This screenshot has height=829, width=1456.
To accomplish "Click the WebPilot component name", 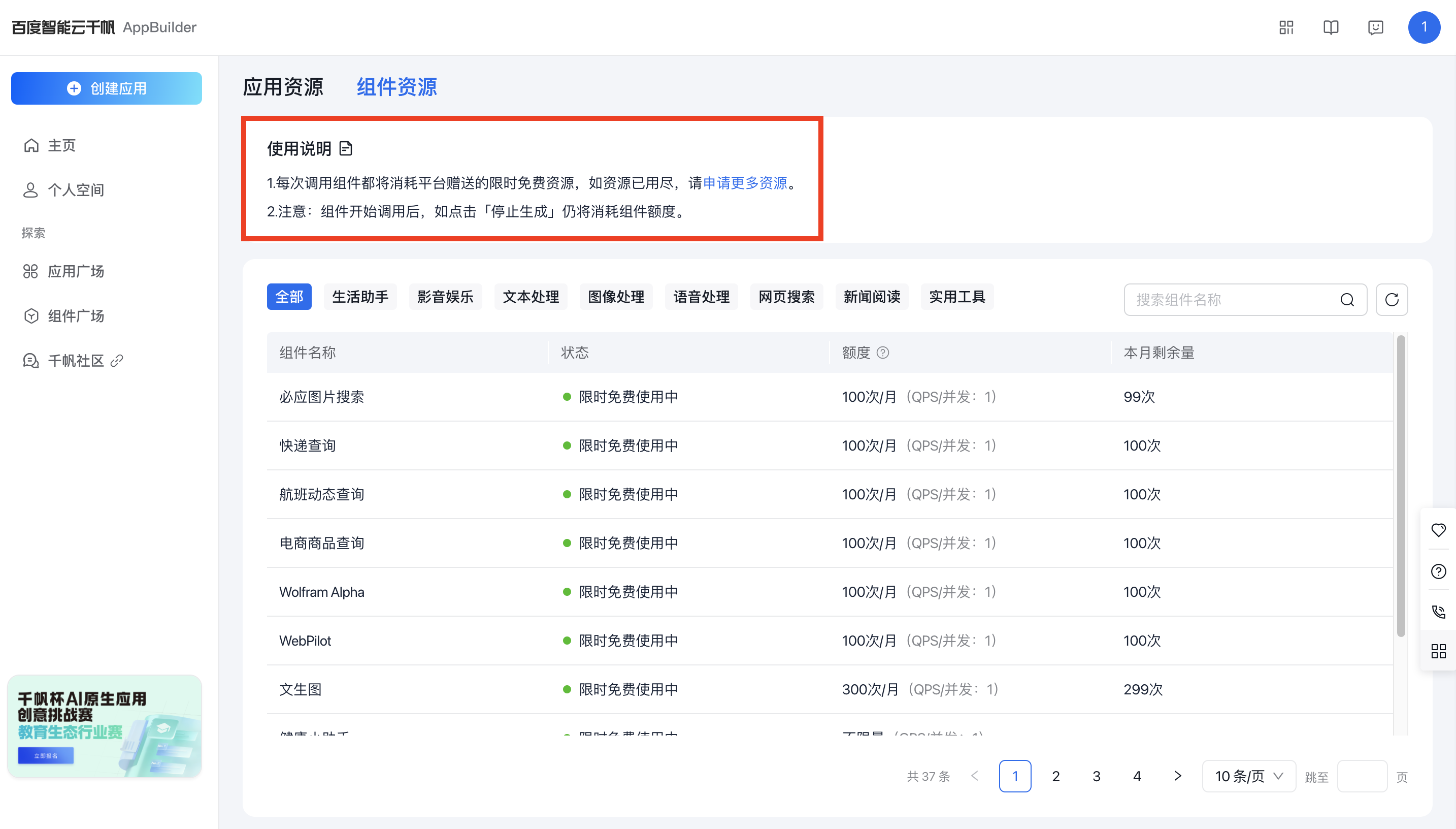I will [x=305, y=641].
